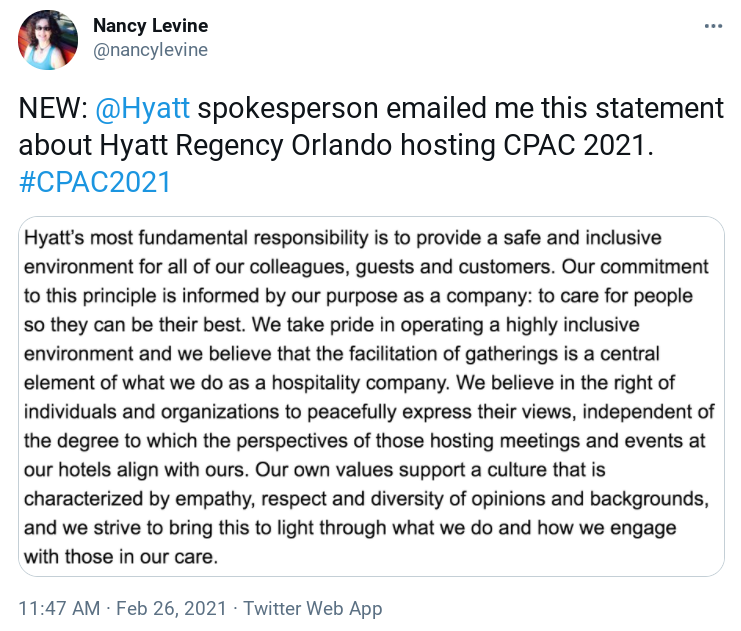Click the 'peacefully express their views' line
741x631 pixels.
pyautogui.click(x=369, y=412)
